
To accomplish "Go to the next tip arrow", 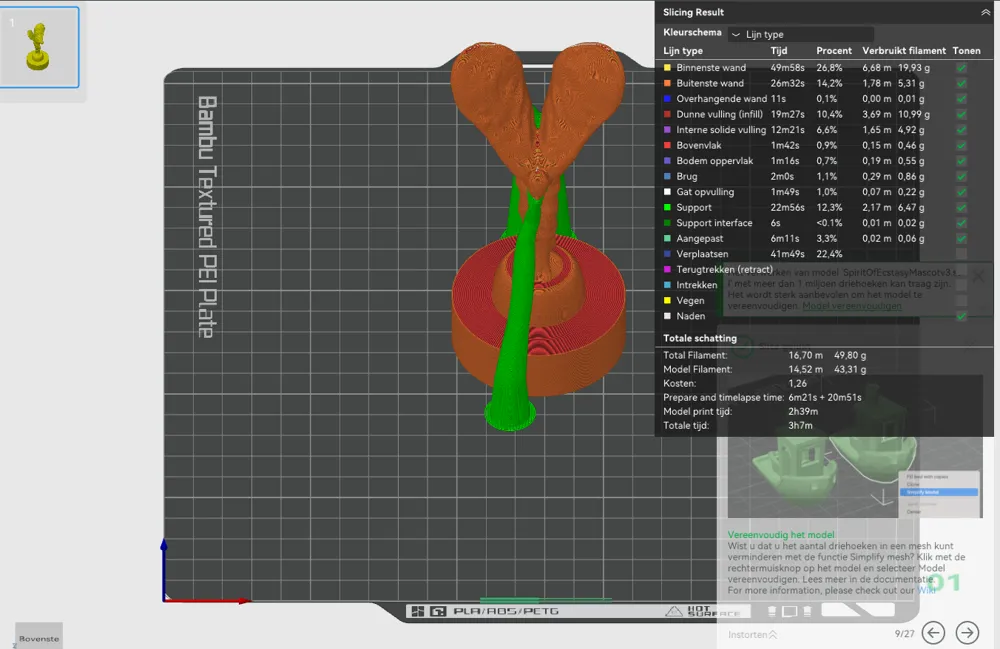I will [x=967, y=632].
